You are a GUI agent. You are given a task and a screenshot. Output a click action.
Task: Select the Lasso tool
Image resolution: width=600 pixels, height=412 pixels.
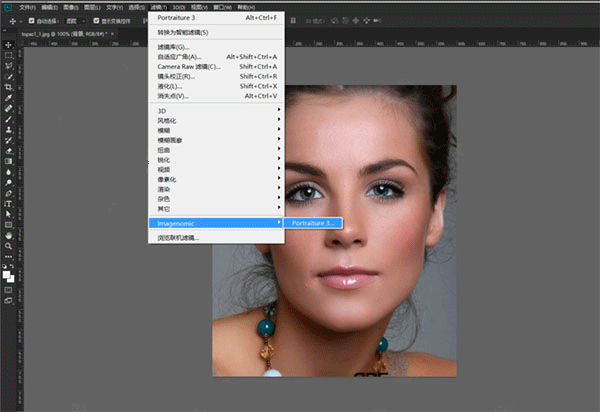(x=8, y=66)
